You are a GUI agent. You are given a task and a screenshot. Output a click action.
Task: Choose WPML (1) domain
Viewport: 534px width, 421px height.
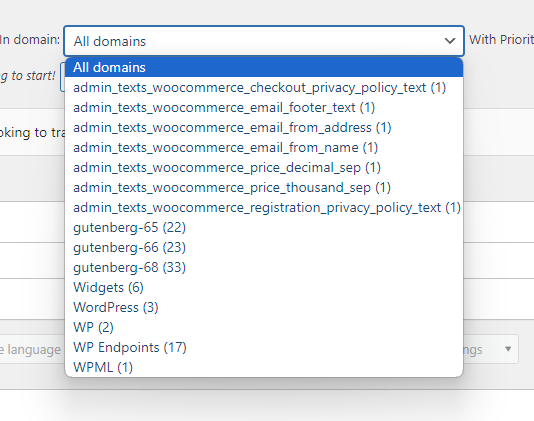pyautogui.click(x=264, y=367)
